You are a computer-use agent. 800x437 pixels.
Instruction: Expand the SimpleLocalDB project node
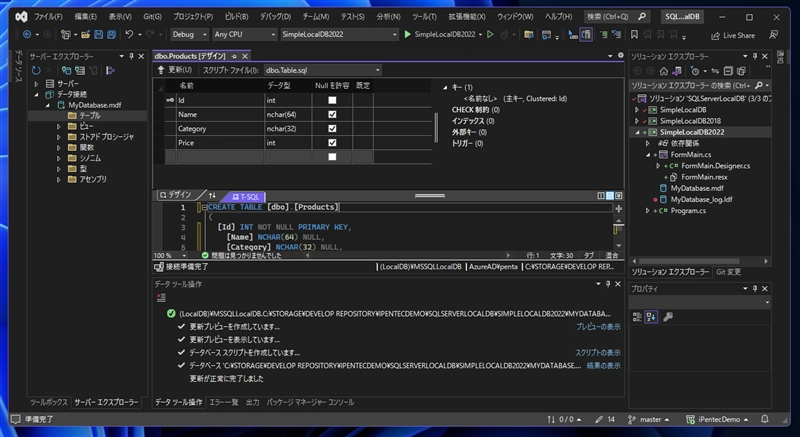tap(636, 110)
